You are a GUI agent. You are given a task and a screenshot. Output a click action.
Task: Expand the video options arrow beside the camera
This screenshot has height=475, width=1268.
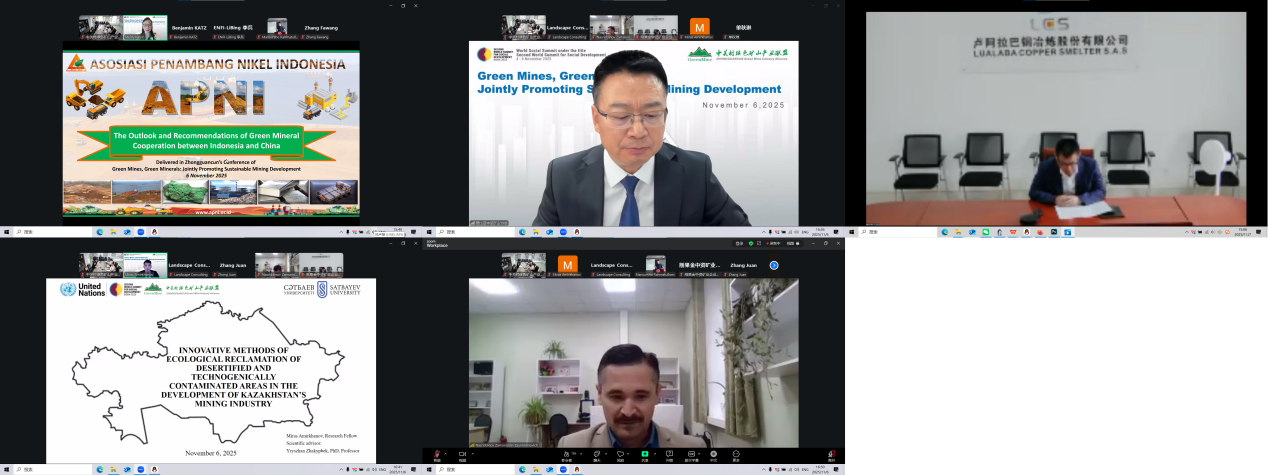pos(473,453)
